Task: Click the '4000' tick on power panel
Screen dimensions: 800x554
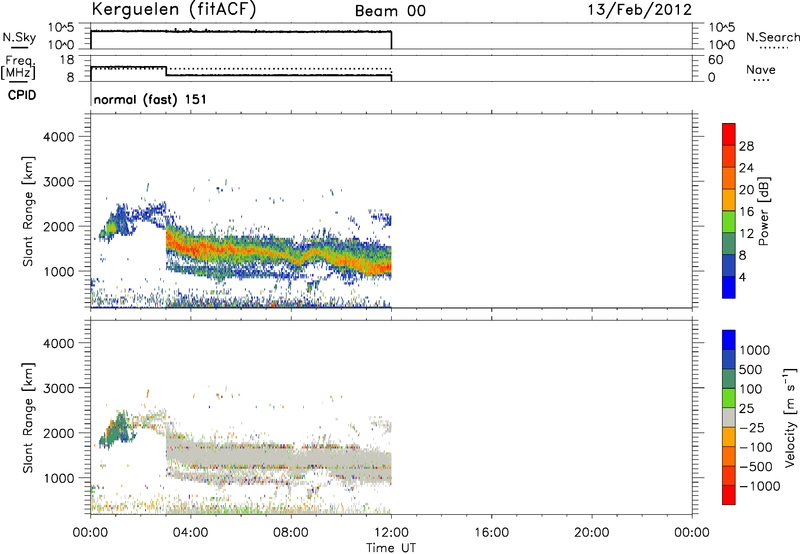Action: 58,137
